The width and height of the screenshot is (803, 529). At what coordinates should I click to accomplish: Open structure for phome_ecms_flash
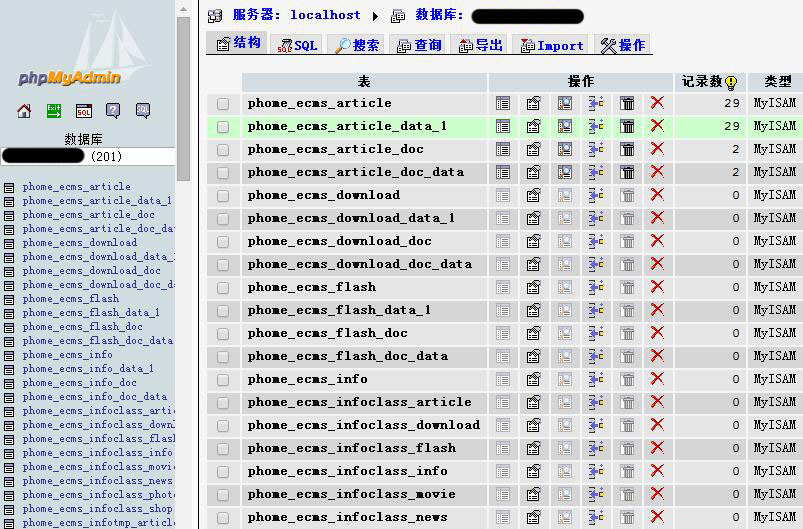(x=534, y=287)
